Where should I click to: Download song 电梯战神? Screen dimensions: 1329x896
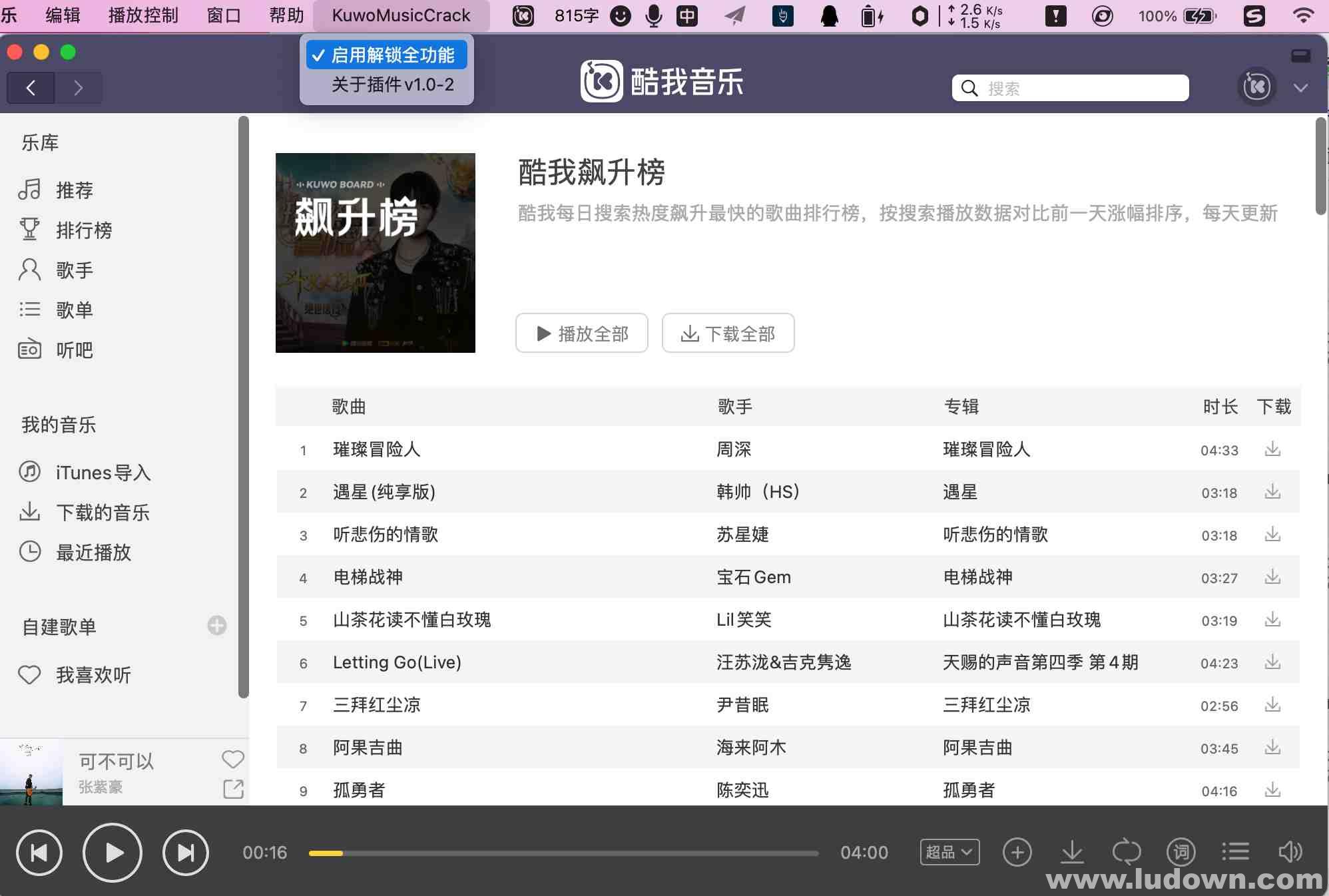pyautogui.click(x=1272, y=576)
